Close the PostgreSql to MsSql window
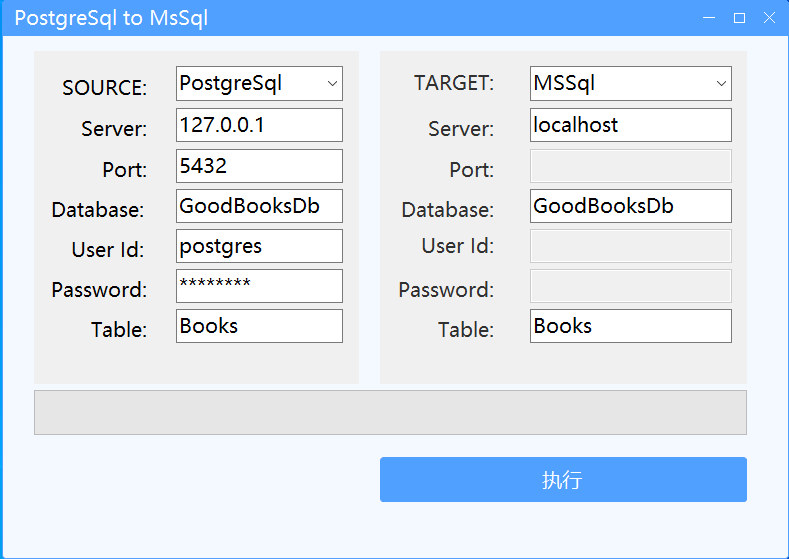This screenshot has width=789, height=559. click(769, 18)
